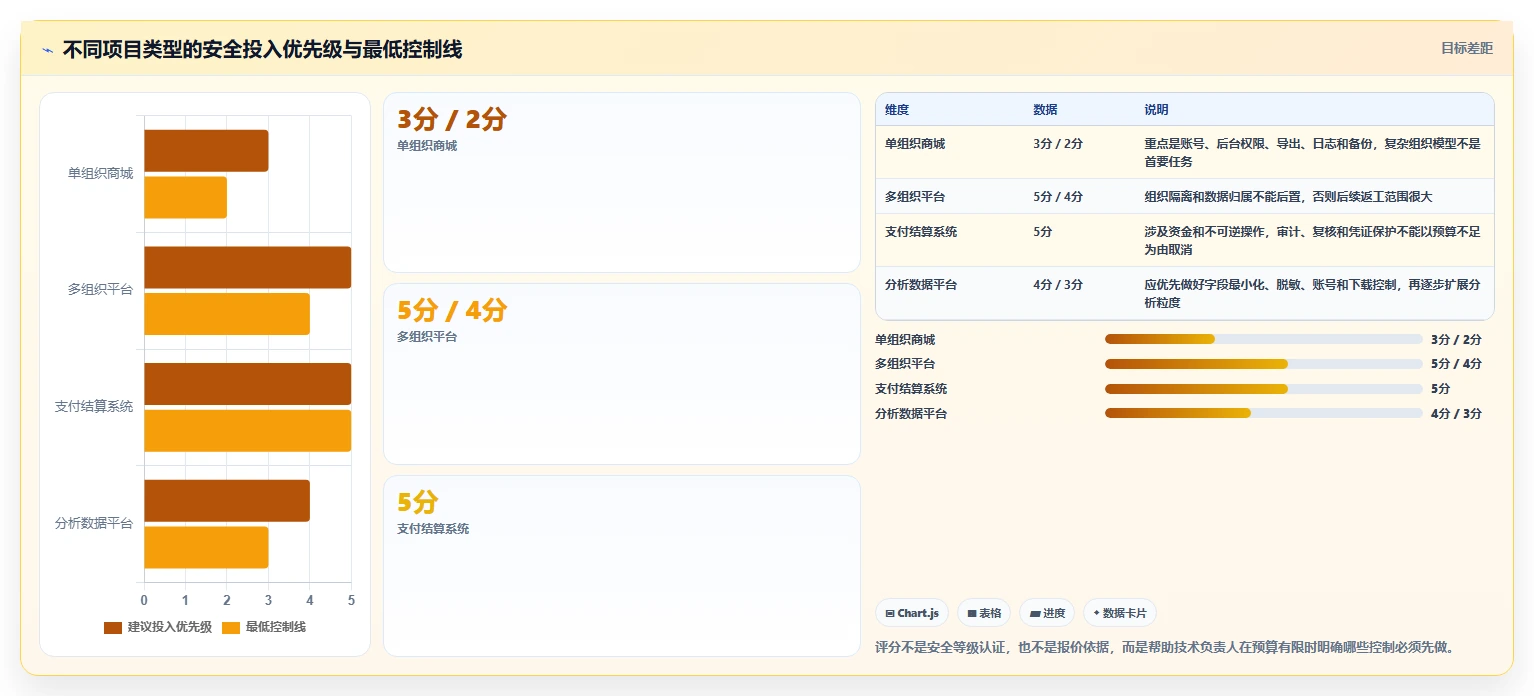Click 单组织商城 label in progress list
This screenshot has height=696, width=1534.
coord(905,340)
